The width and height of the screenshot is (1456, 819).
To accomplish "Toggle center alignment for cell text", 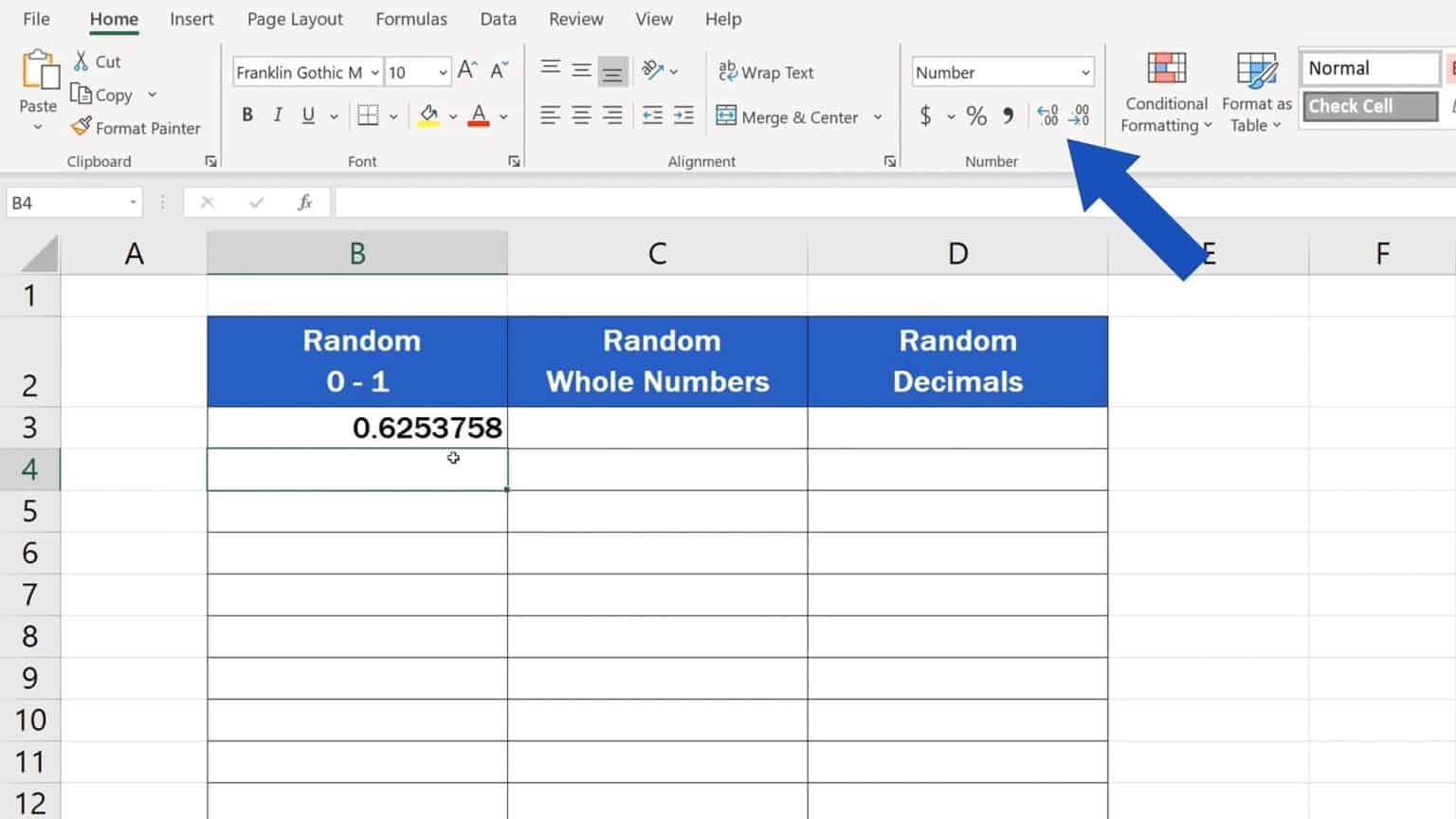I will pyautogui.click(x=581, y=115).
